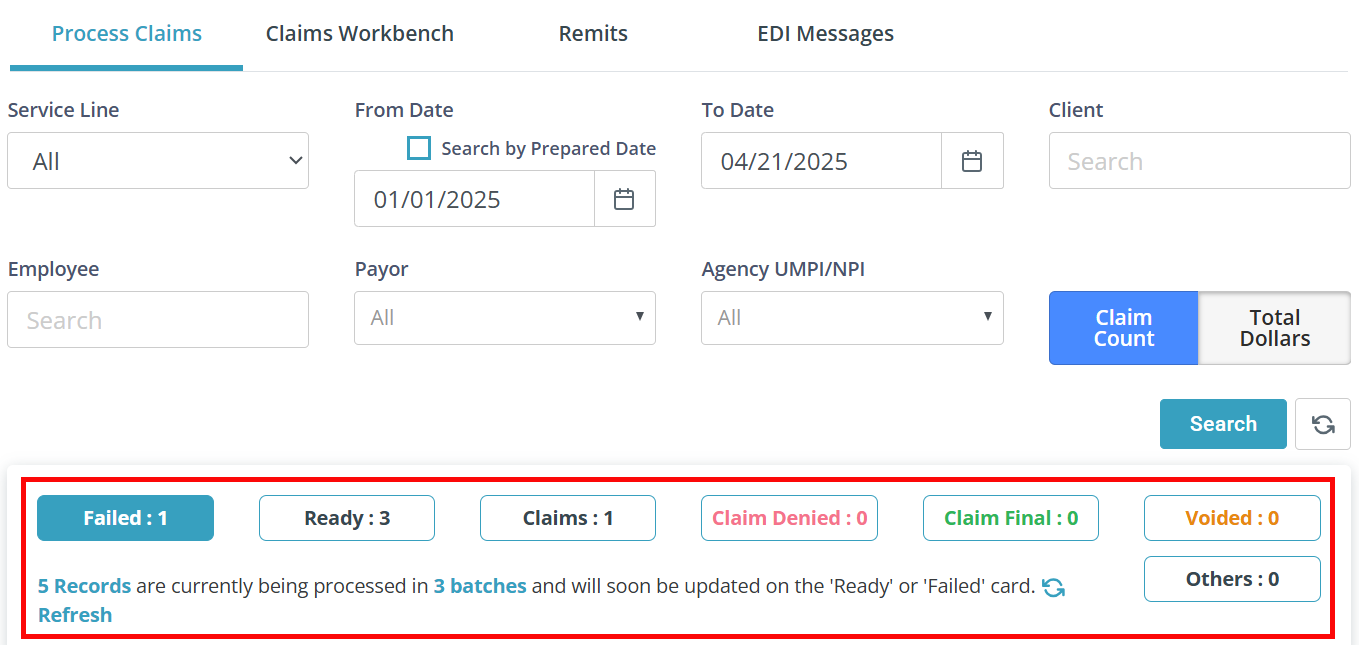Enable Search by Prepared Date checkbox
Image resolution: width=1359 pixels, height=645 pixels.
(x=419, y=149)
